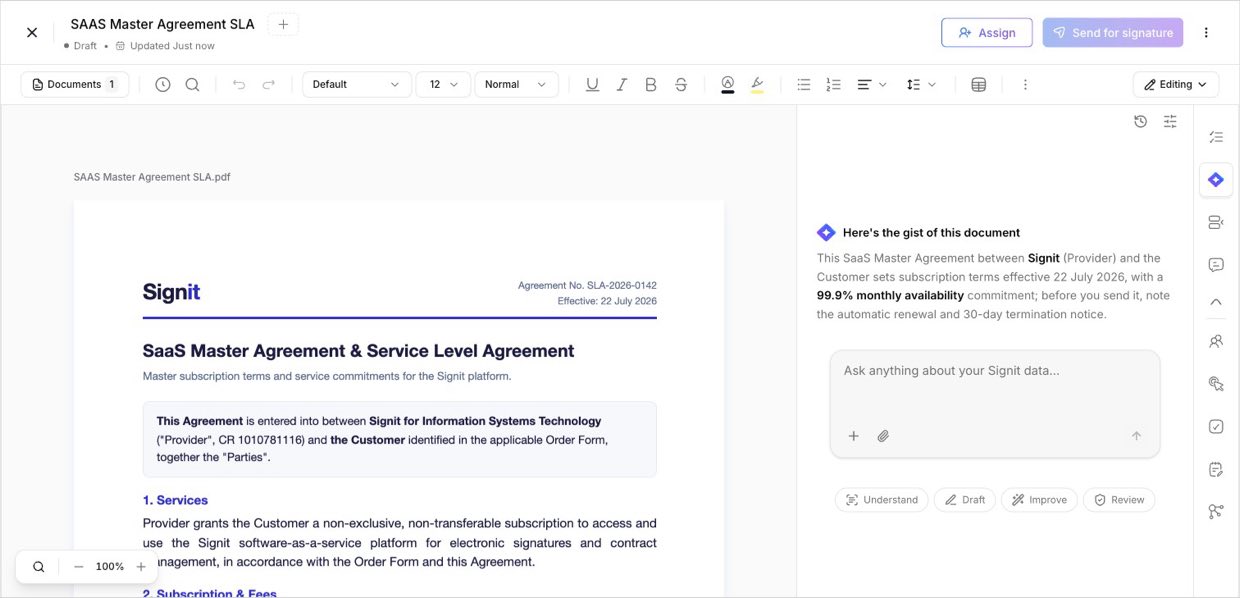
Task: Click 'Here's the gist of this document' heading
Action: tap(931, 233)
